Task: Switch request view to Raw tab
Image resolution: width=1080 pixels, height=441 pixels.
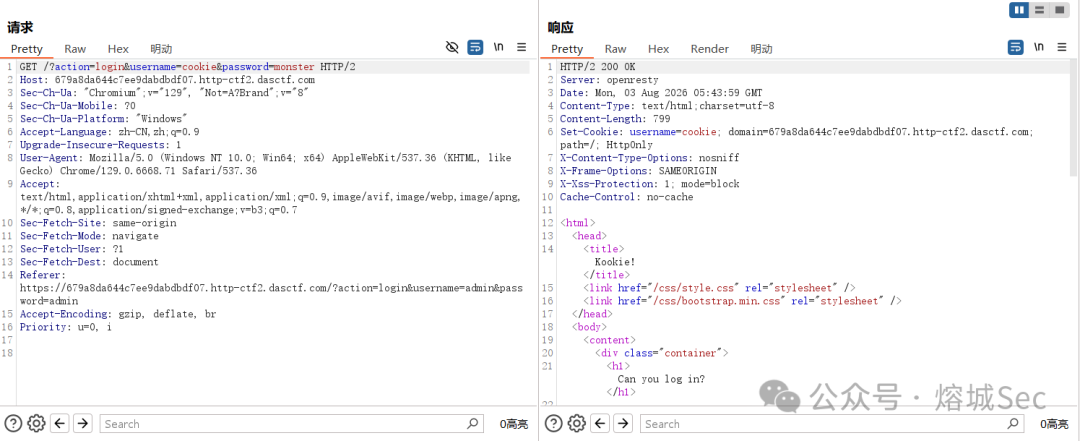Action: tap(75, 49)
